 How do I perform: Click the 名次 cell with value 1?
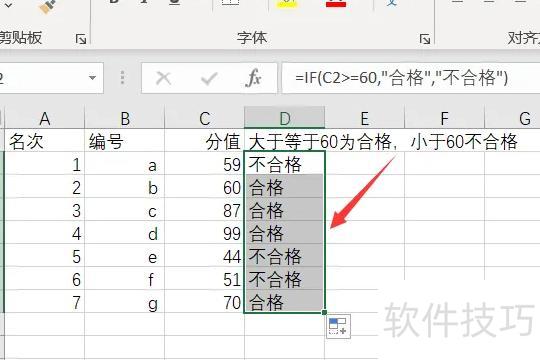[x=44, y=163]
